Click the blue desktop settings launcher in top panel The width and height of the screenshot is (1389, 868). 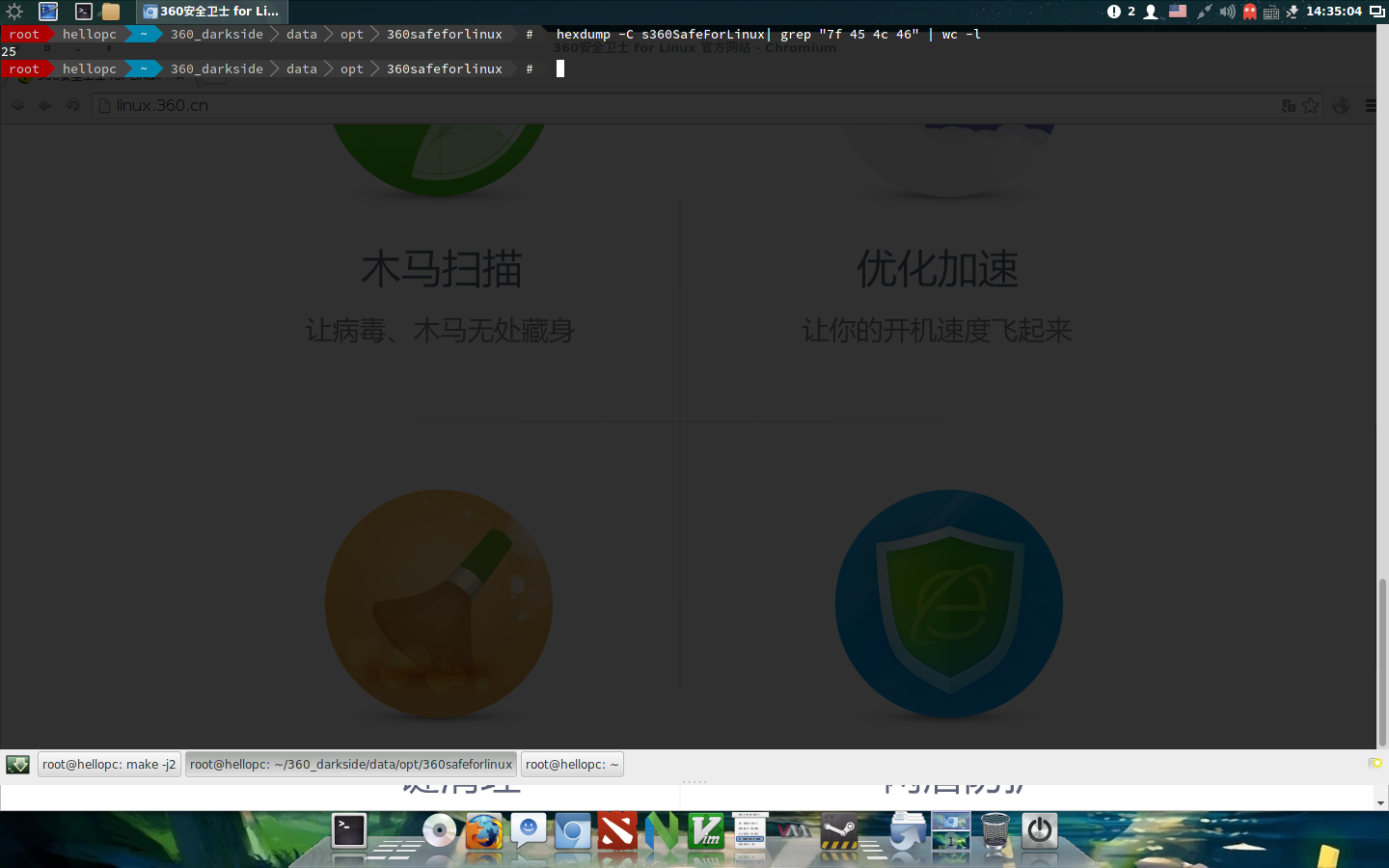pos(48,12)
